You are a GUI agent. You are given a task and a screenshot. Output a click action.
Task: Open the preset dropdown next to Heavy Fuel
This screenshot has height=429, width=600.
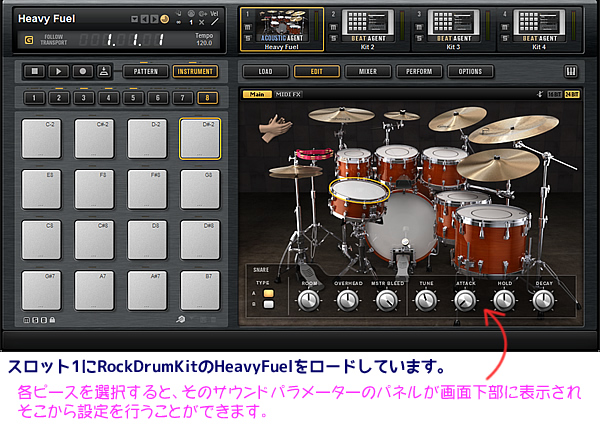134,19
